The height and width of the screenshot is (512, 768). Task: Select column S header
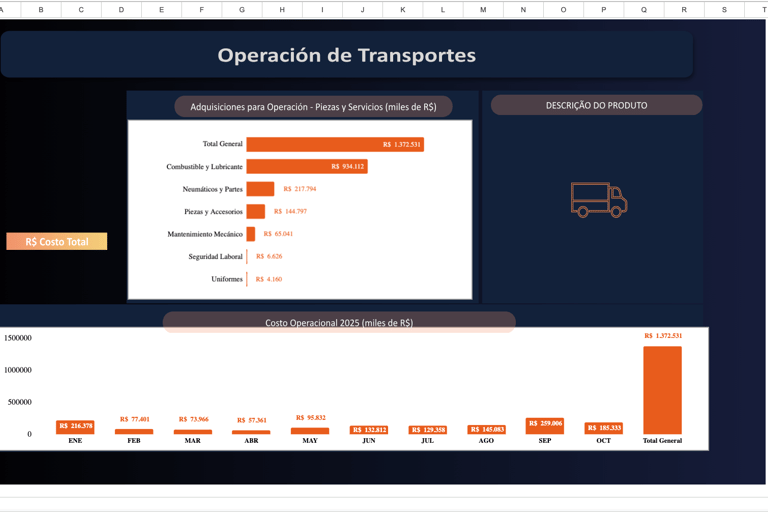pyautogui.click(x=724, y=10)
